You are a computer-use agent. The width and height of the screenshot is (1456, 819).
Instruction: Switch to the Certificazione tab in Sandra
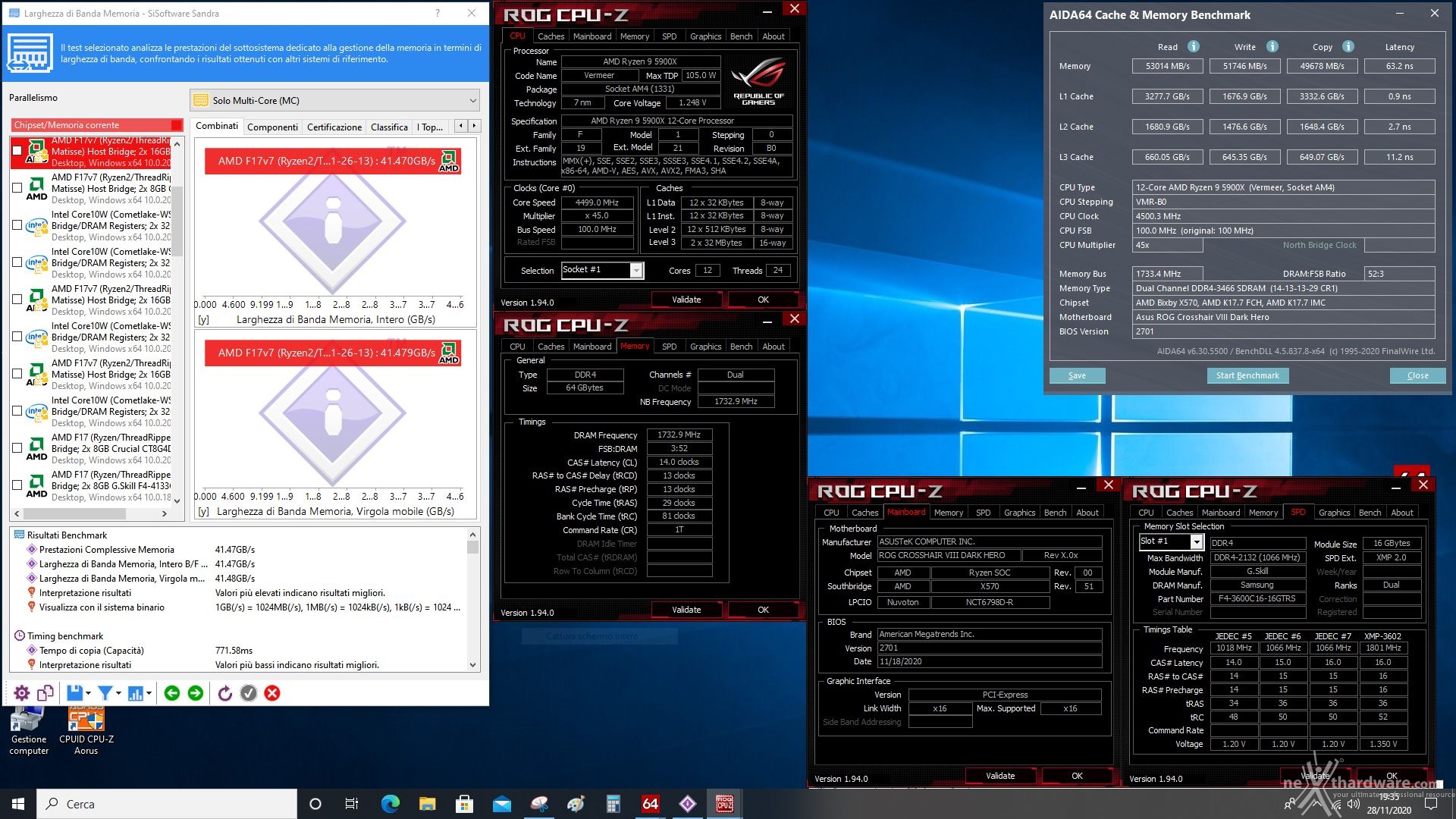pos(334,127)
